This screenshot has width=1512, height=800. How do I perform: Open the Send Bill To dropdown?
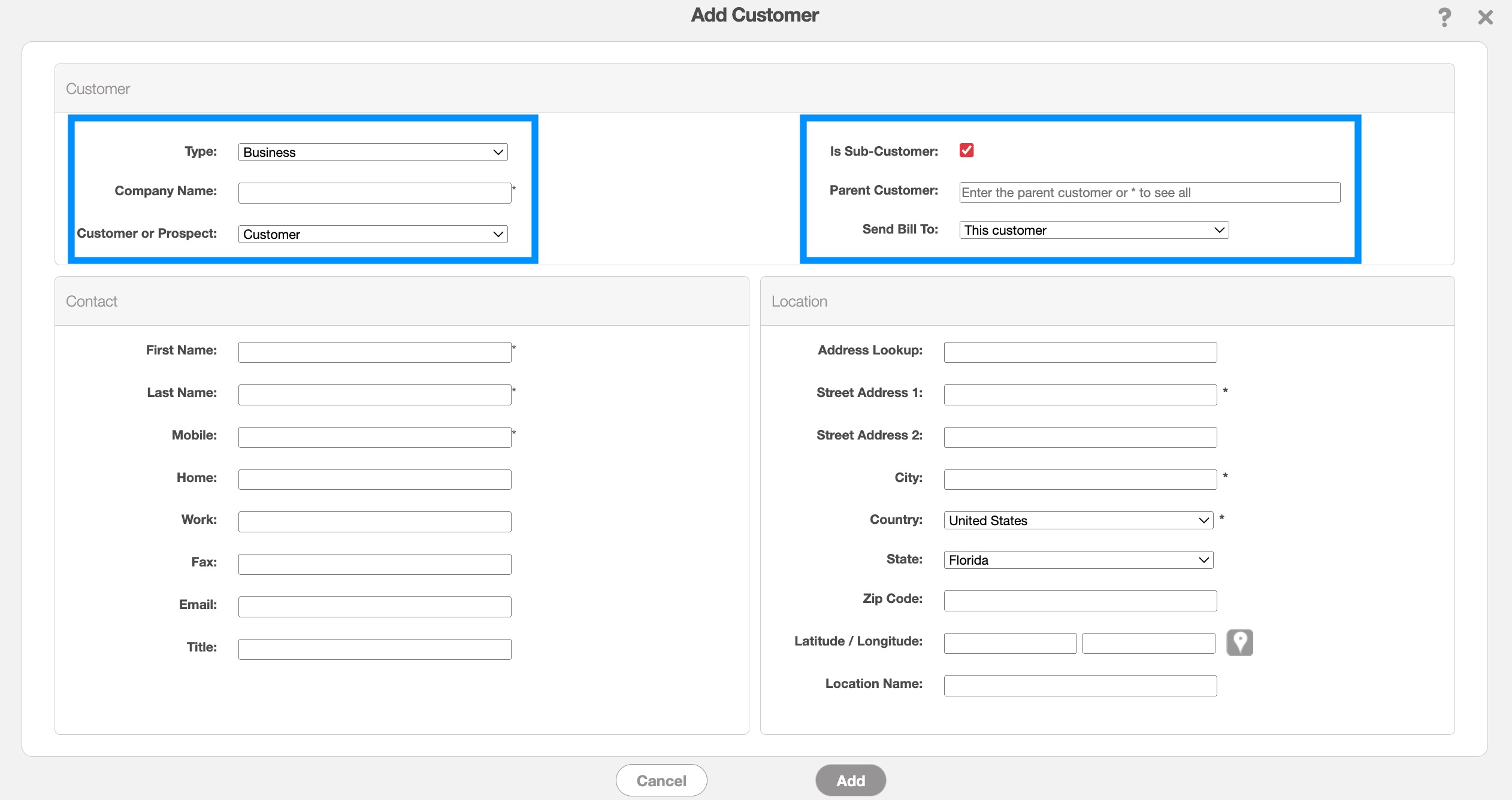pos(1093,230)
